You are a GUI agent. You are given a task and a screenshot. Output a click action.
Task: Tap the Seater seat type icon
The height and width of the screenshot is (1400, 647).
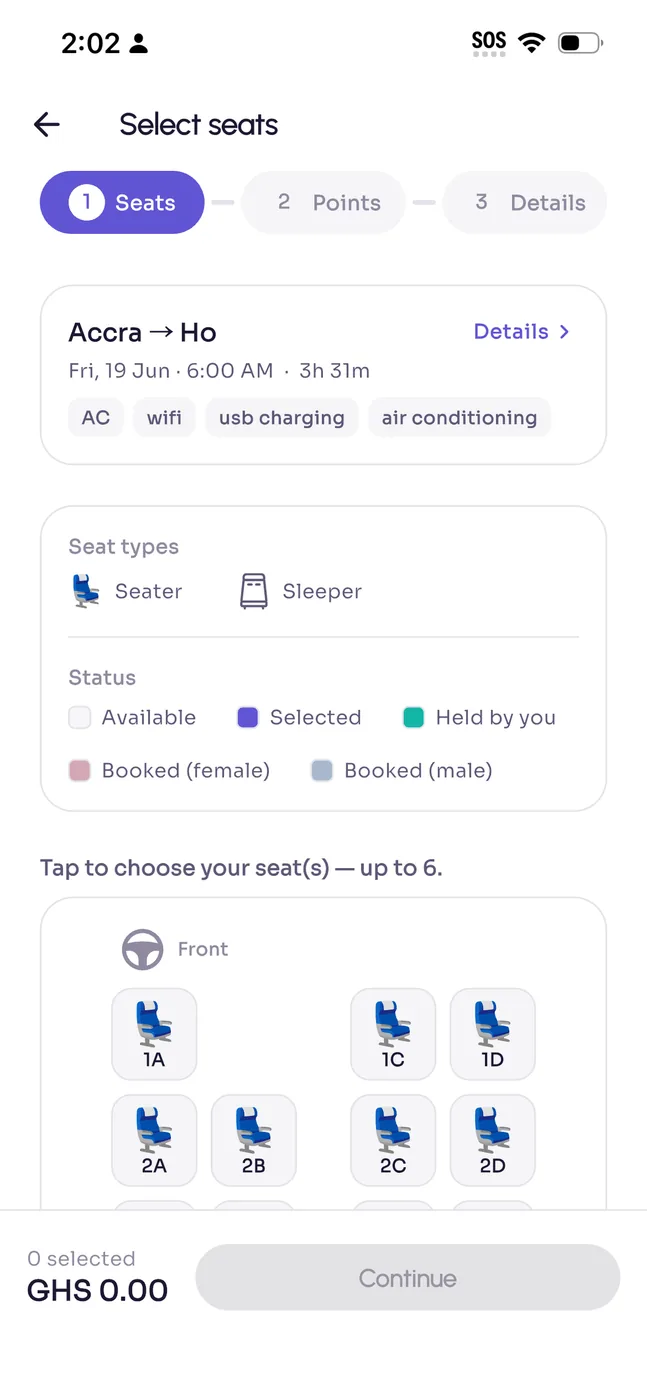click(86, 591)
